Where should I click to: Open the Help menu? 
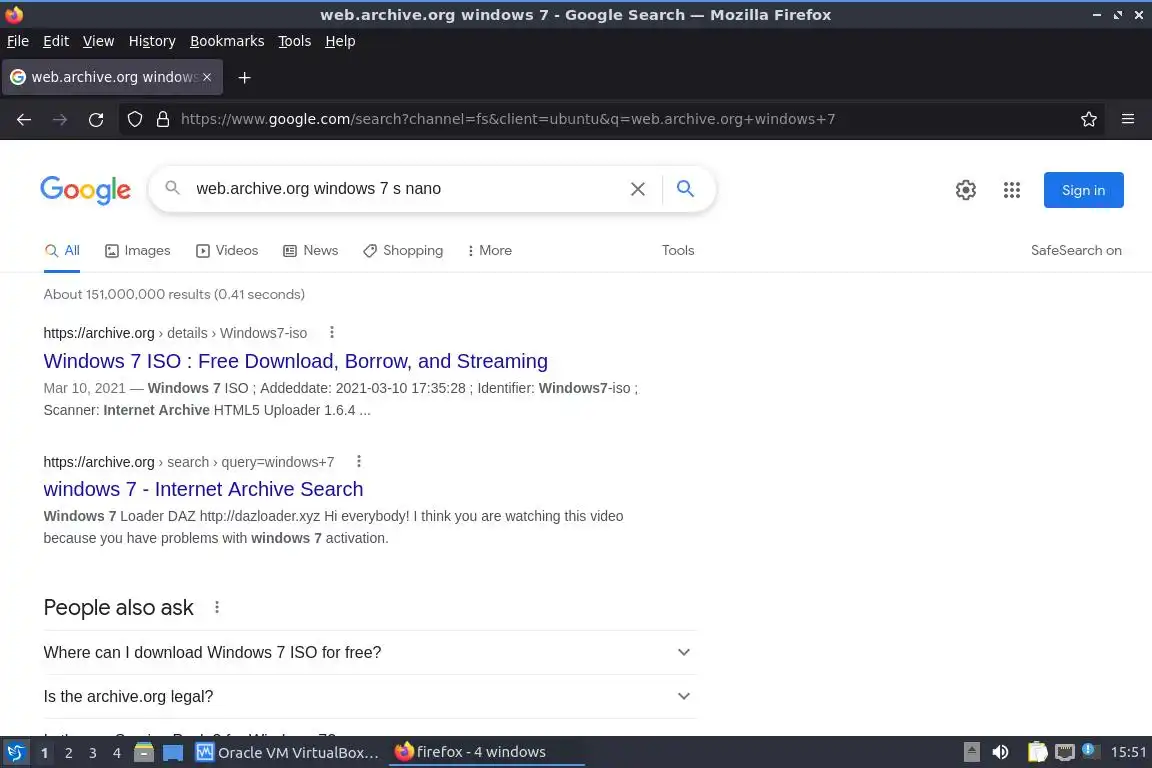[340, 41]
